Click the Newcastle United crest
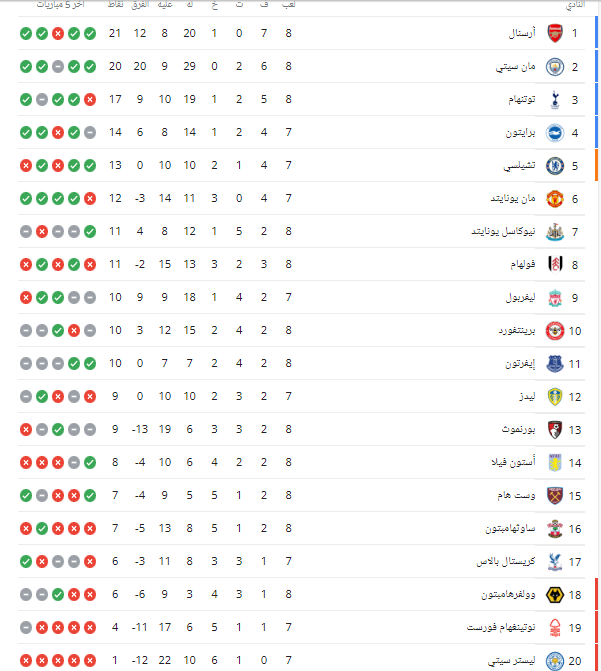The image size is (601, 671). coord(555,232)
